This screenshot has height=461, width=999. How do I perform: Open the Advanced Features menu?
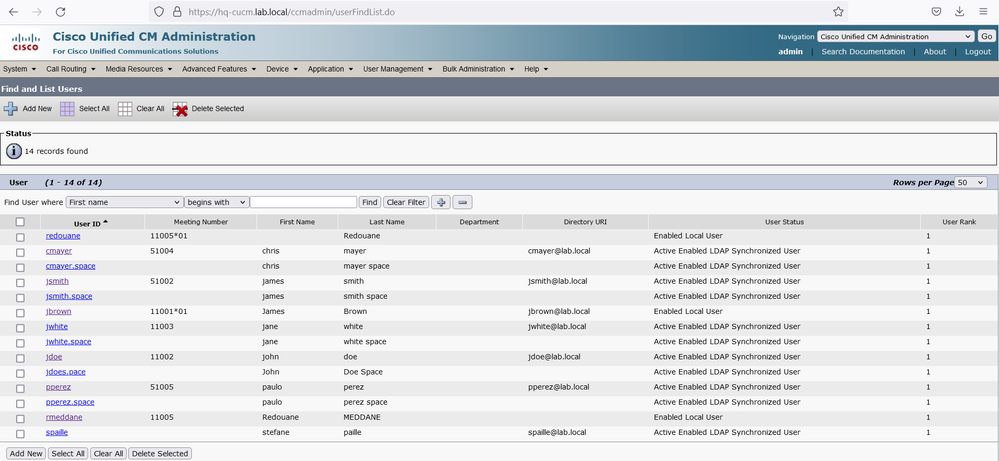pyautogui.click(x=219, y=69)
